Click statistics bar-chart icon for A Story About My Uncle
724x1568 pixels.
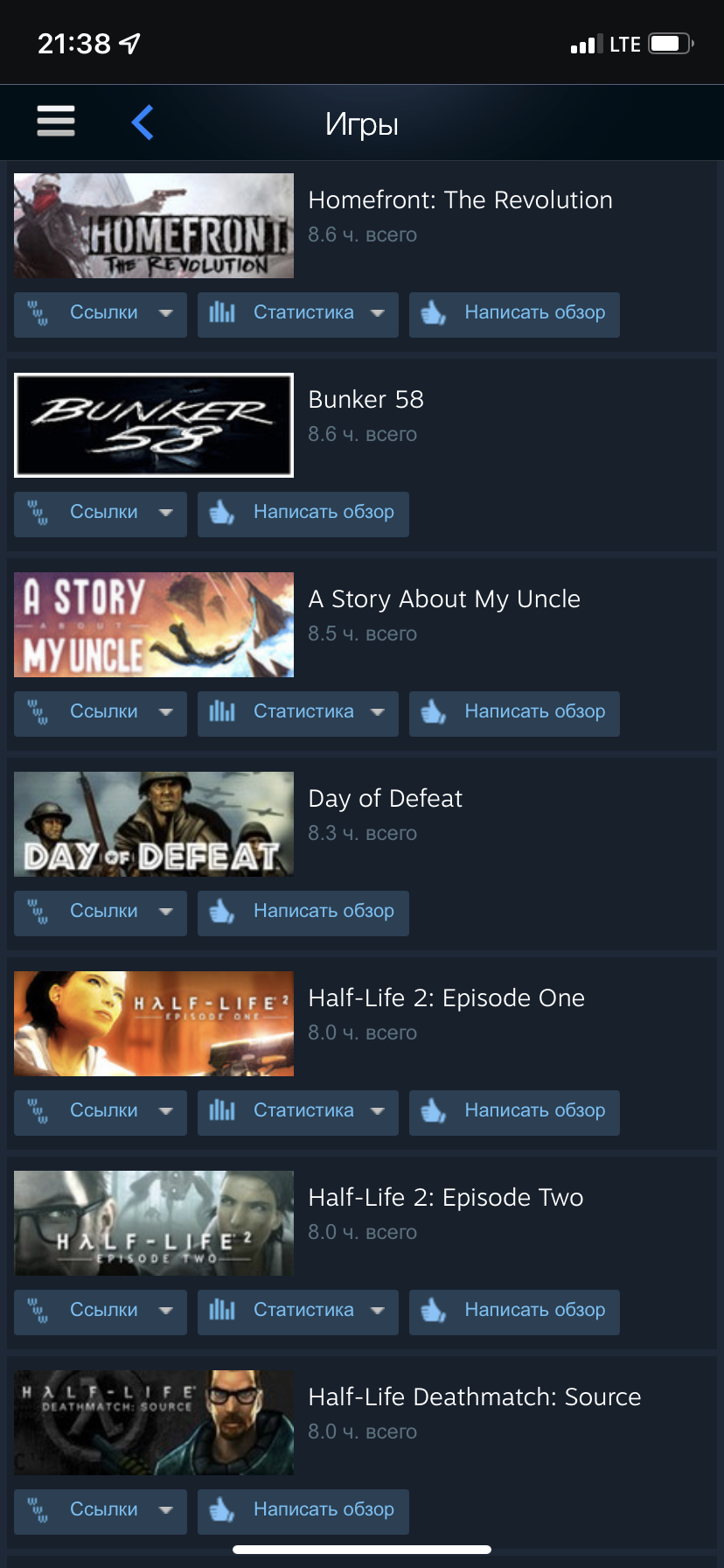click(222, 711)
